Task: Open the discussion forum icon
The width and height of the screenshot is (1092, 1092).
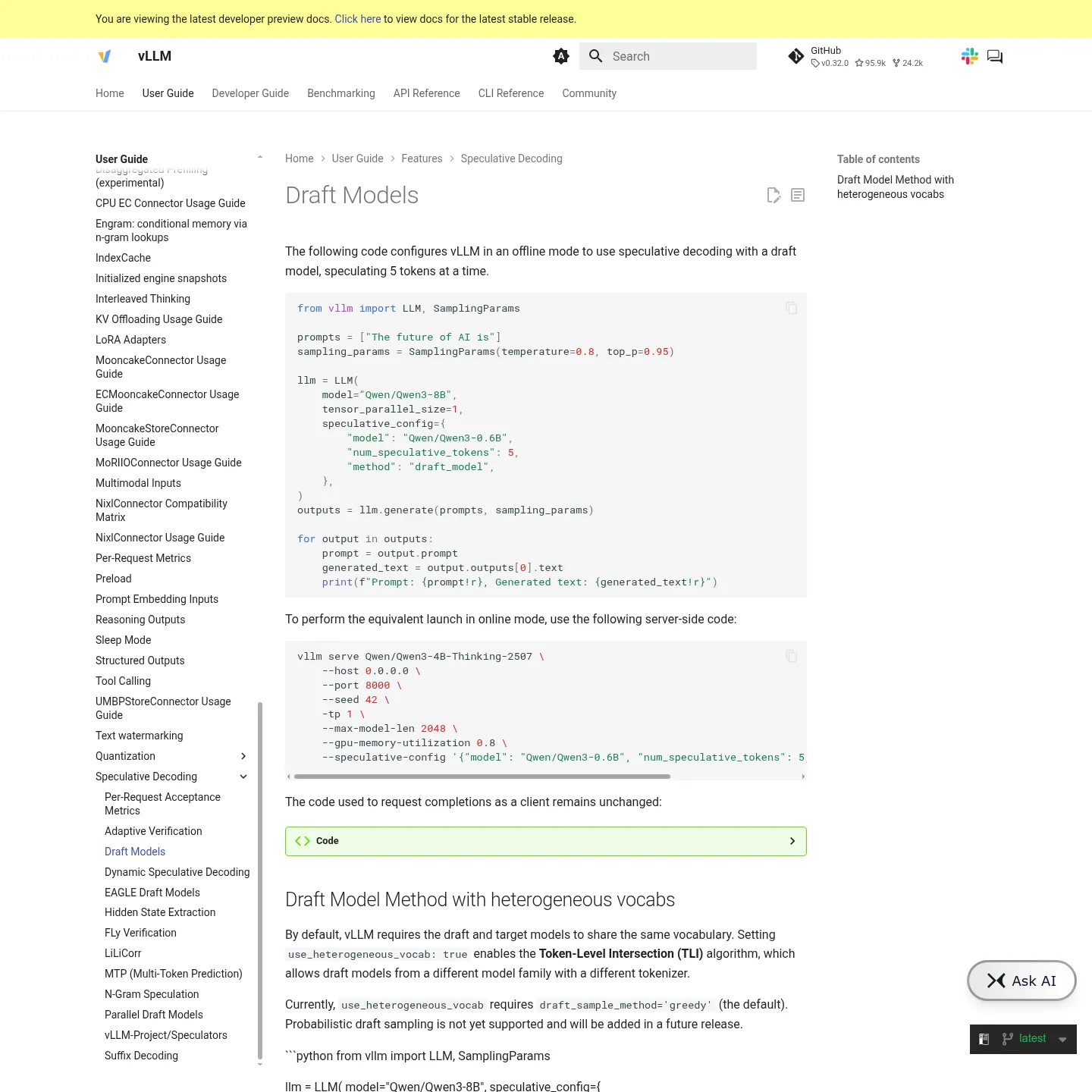Action: pos(995,56)
